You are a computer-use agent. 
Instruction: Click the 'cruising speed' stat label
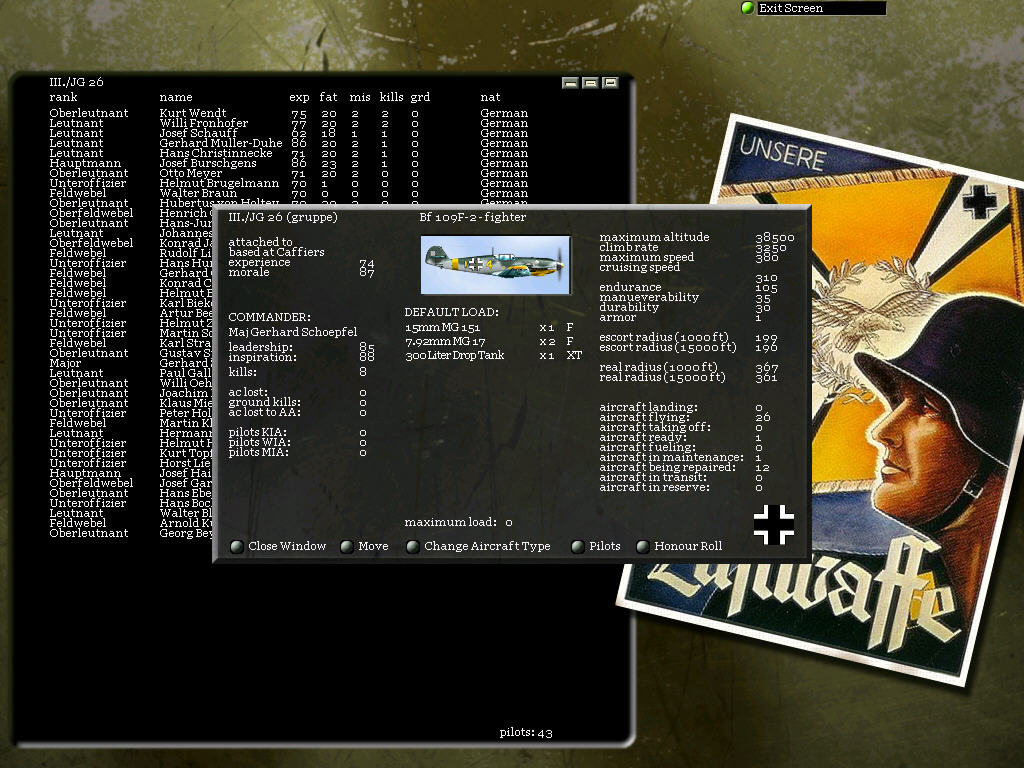pos(639,267)
